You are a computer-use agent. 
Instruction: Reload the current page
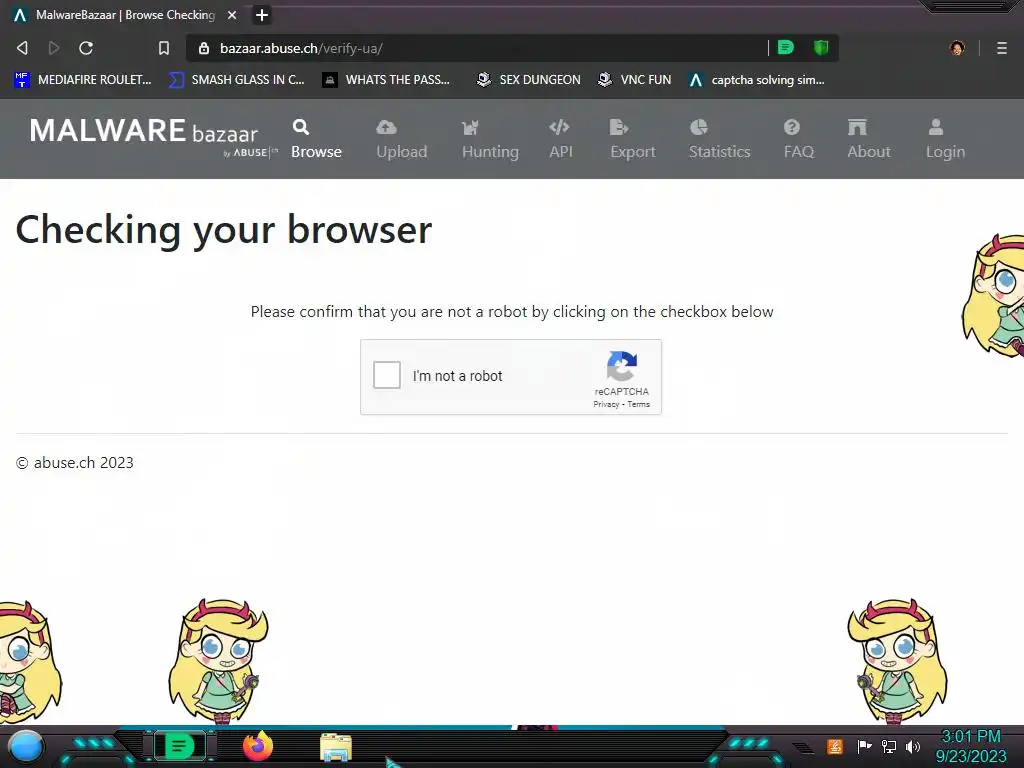pyautogui.click(x=86, y=48)
